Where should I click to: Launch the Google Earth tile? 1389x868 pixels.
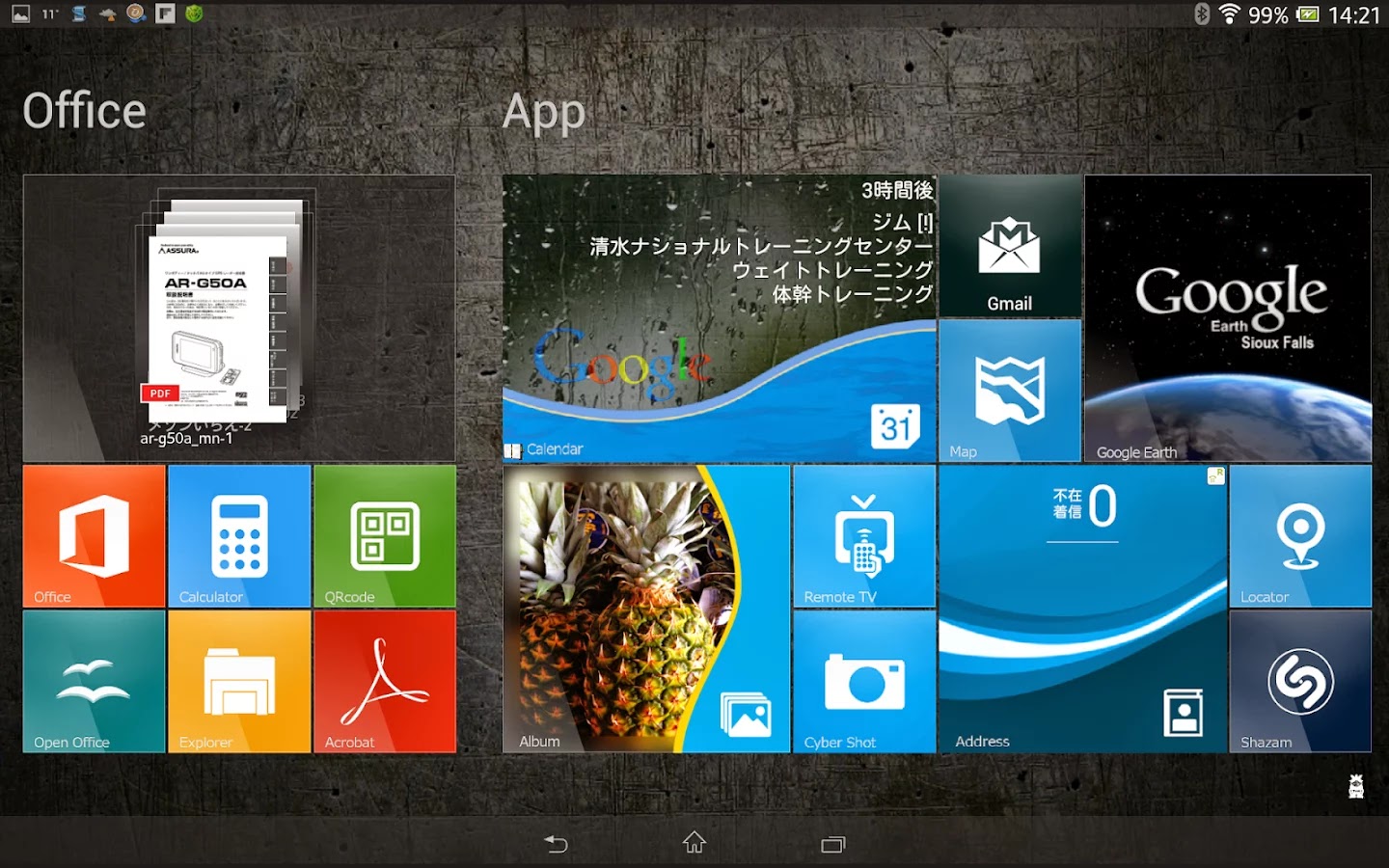[1228, 318]
